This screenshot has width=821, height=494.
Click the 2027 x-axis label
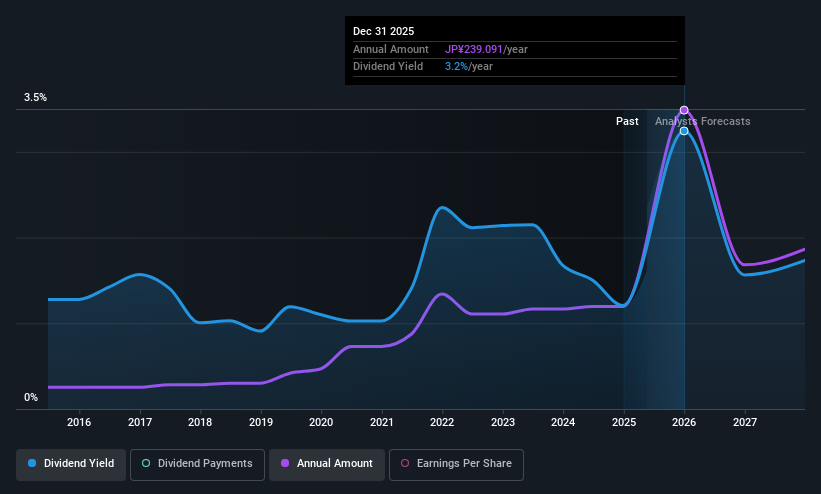click(x=745, y=422)
